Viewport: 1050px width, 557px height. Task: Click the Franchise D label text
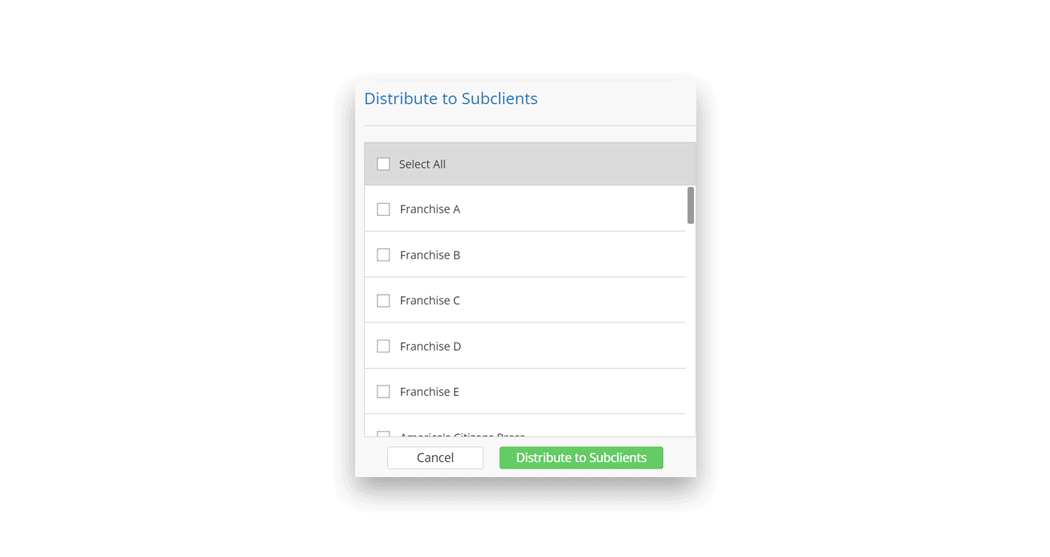point(430,346)
